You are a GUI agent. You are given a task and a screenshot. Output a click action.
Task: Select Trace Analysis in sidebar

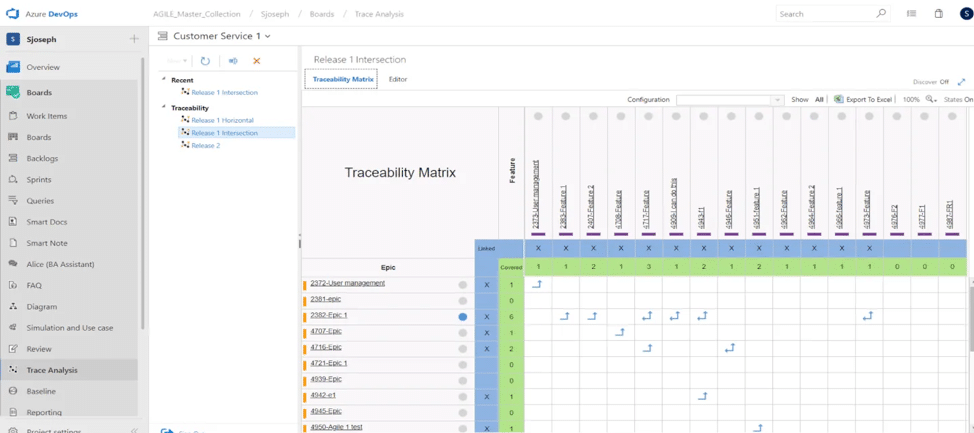[52, 370]
